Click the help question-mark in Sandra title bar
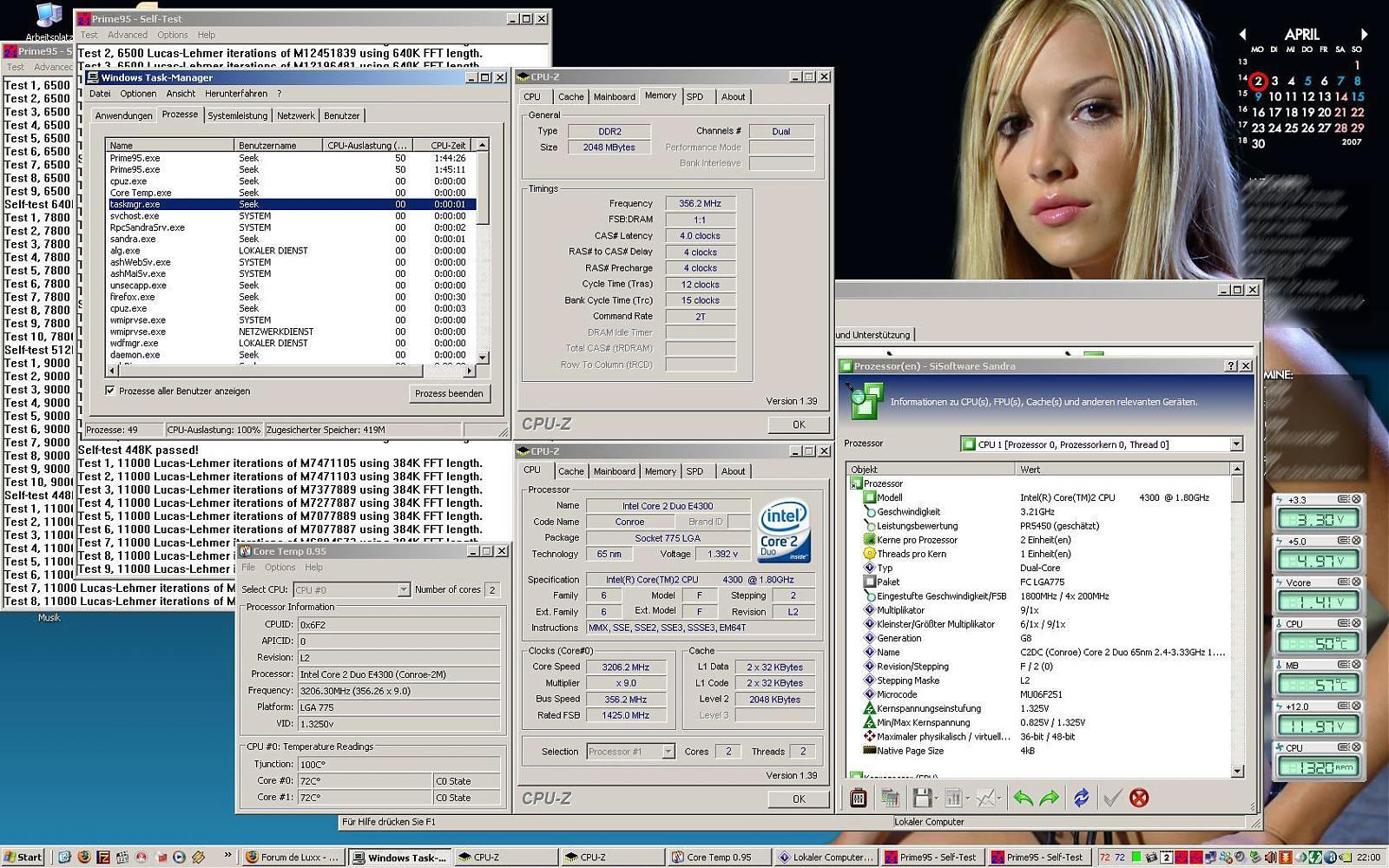The height and width of the screenshot is (868, 1389). (x=1231, y=366)
